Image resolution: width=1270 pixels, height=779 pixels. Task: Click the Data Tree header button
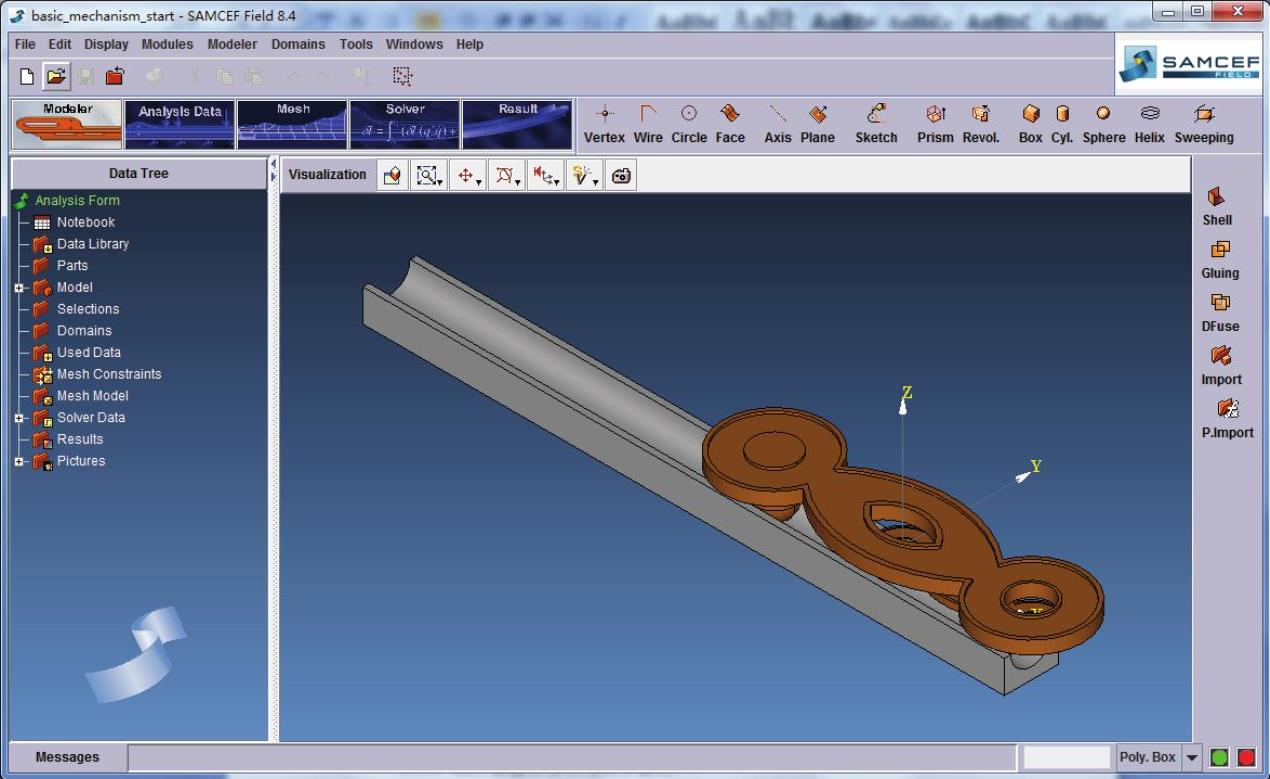tap(139, 174)
